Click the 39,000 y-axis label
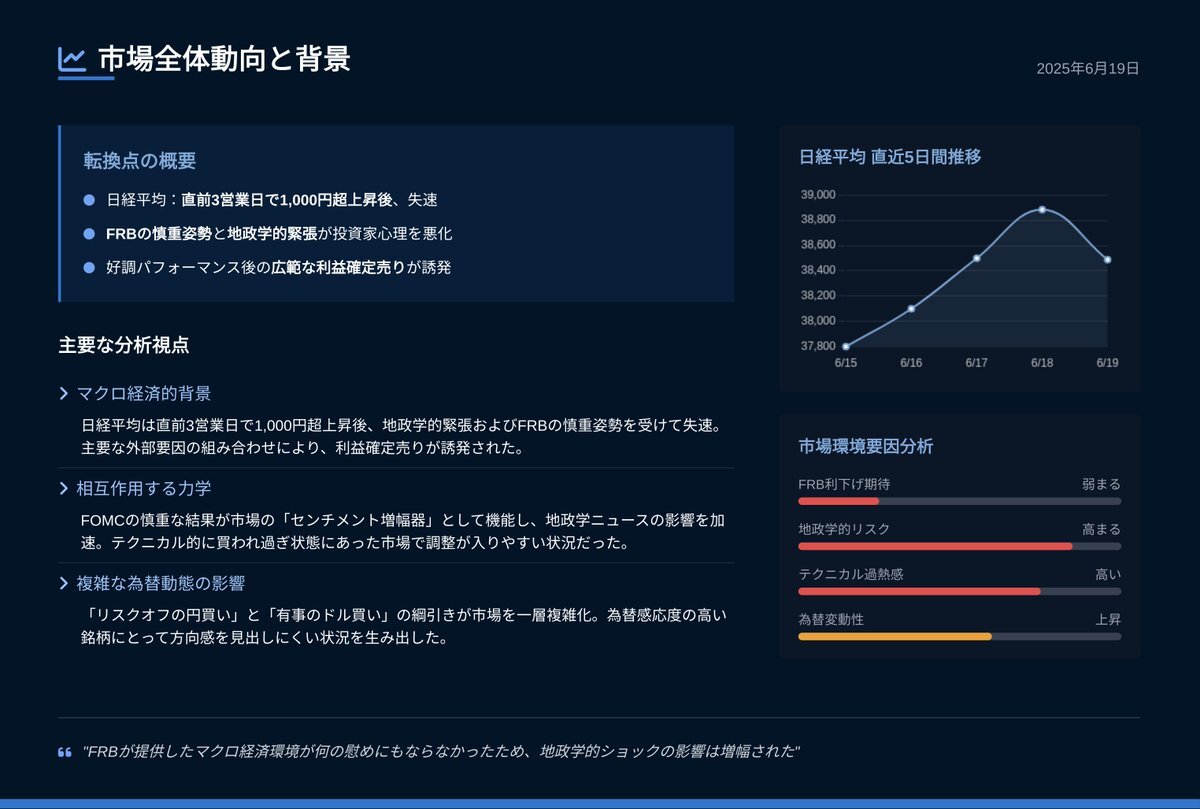This screenshot has height=809, width=1200. tap(818, 194)
